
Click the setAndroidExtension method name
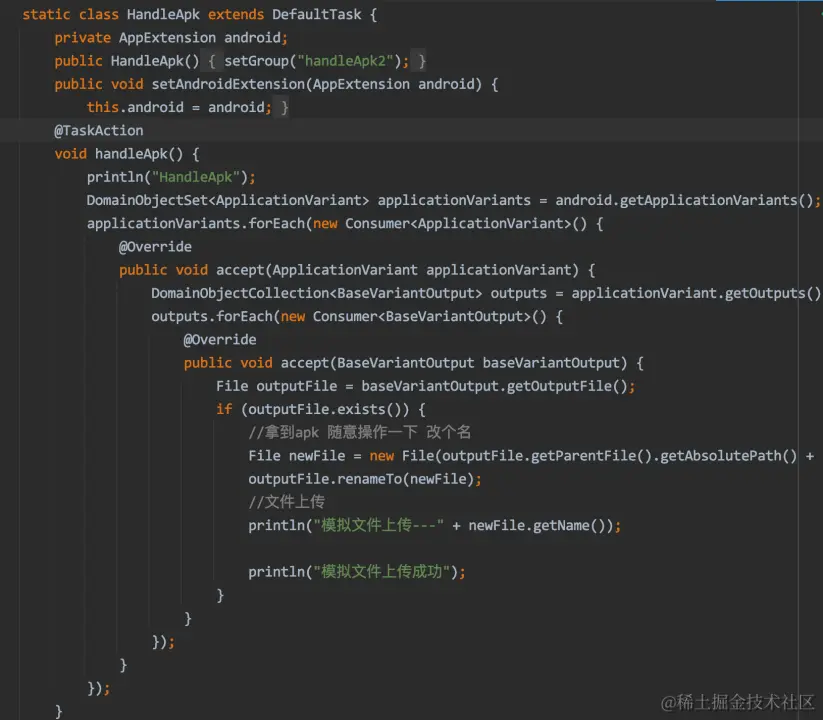[228, 84]
